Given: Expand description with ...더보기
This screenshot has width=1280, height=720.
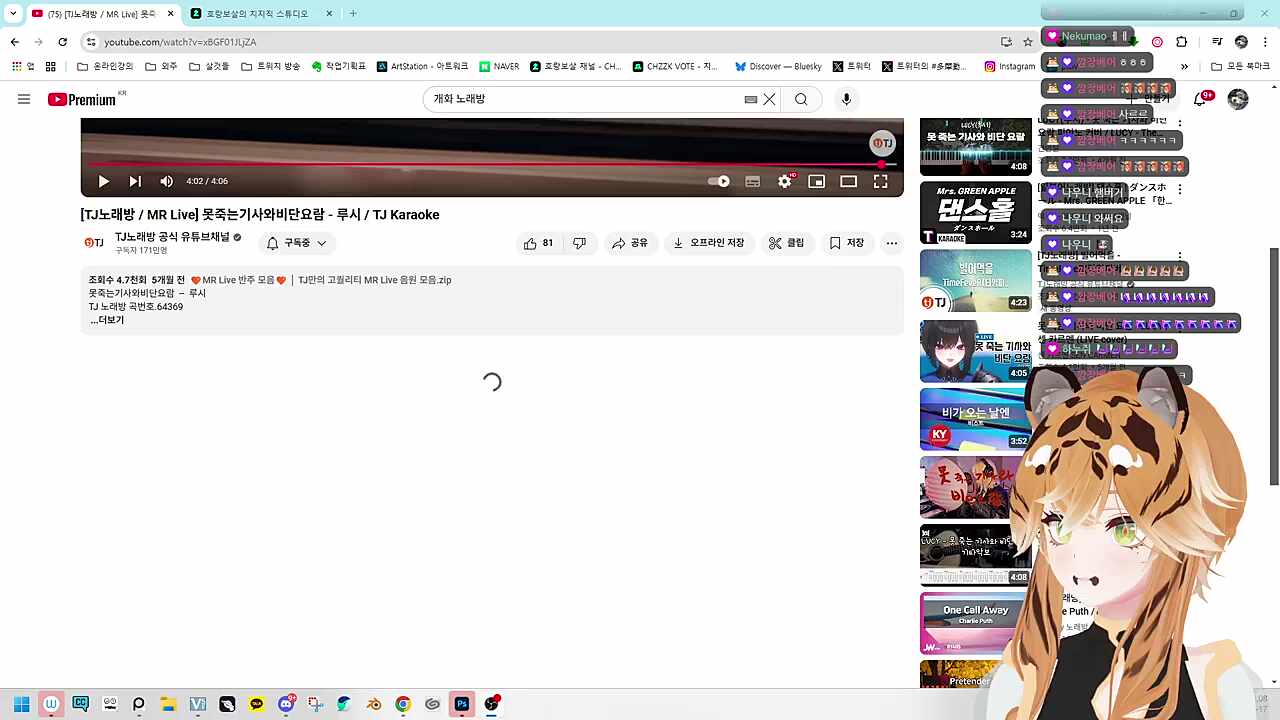Looking at the screenshot, I should 107,320.
